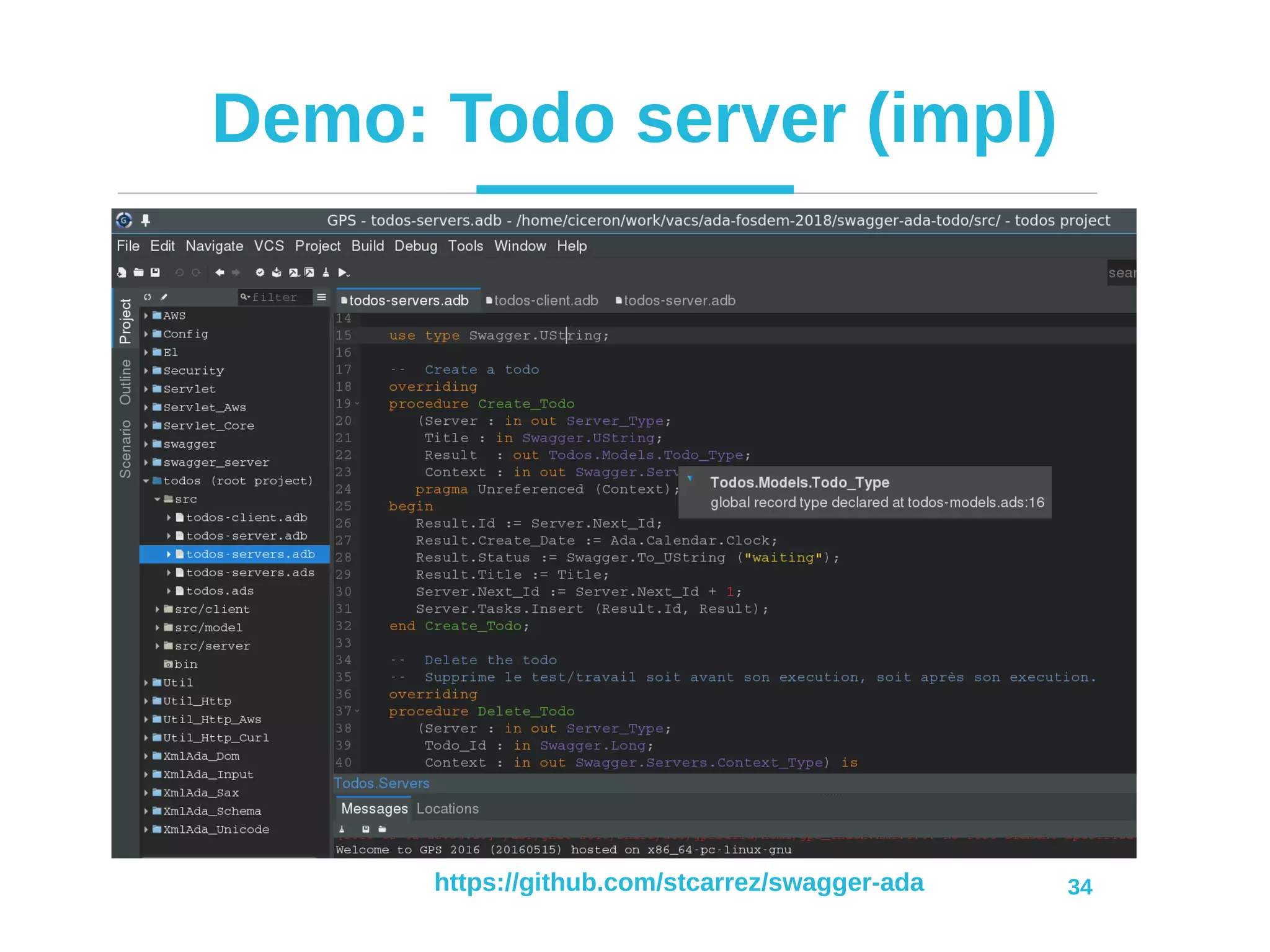The height and width of the screenshot is (952, 1270).
Task: Expand the XmlAda_Schema project node
Action: click(146, 811)
